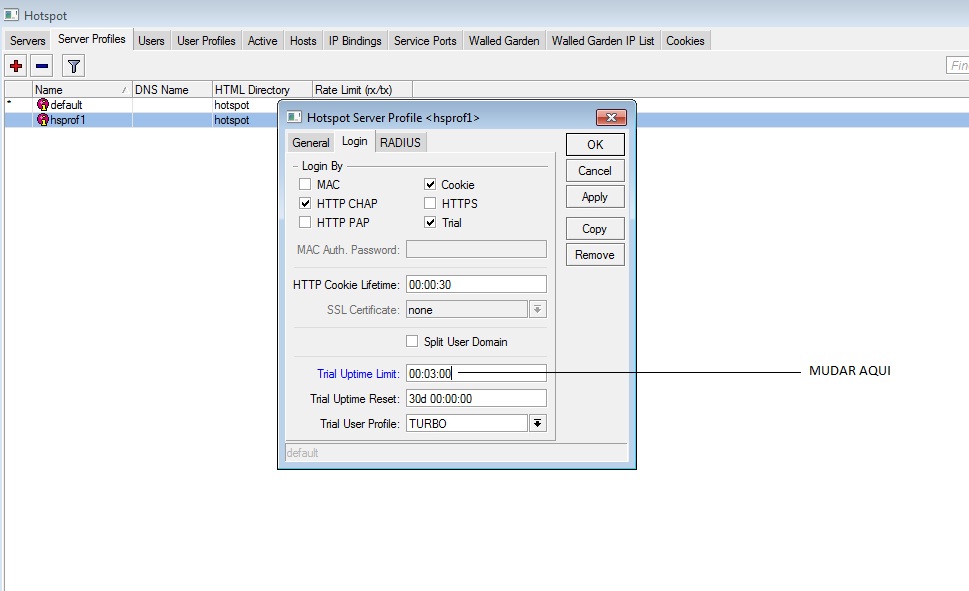Screen dimensions: 969x591
Task: Select the hsprof1 profile name cell
Action: (68, 119)
